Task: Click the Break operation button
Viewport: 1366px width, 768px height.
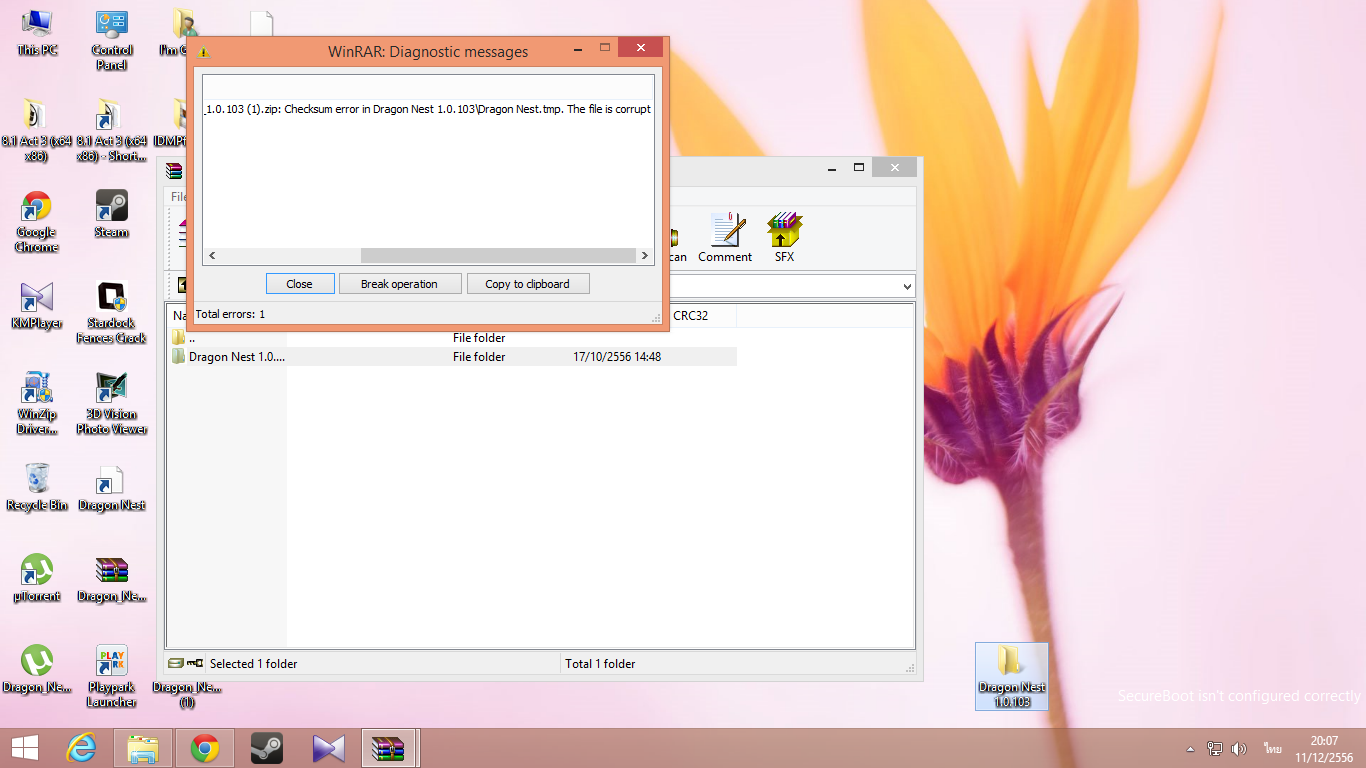Action: (x=400, y=284)
